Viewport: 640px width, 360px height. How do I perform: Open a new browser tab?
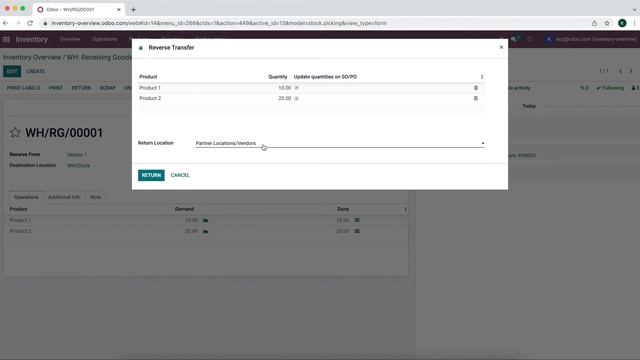pos(133,9)
